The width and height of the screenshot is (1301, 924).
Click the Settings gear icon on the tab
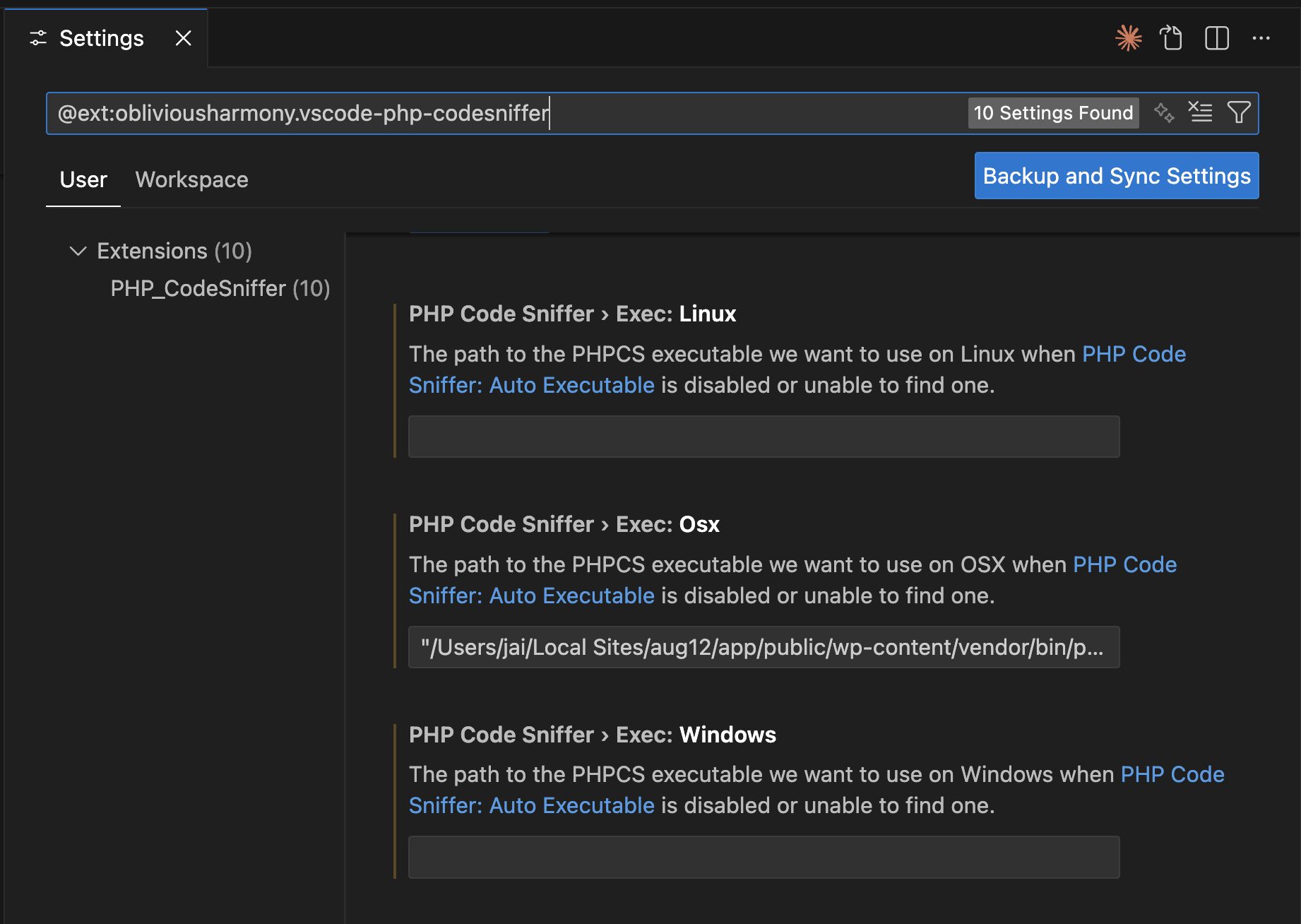(38, 38)
